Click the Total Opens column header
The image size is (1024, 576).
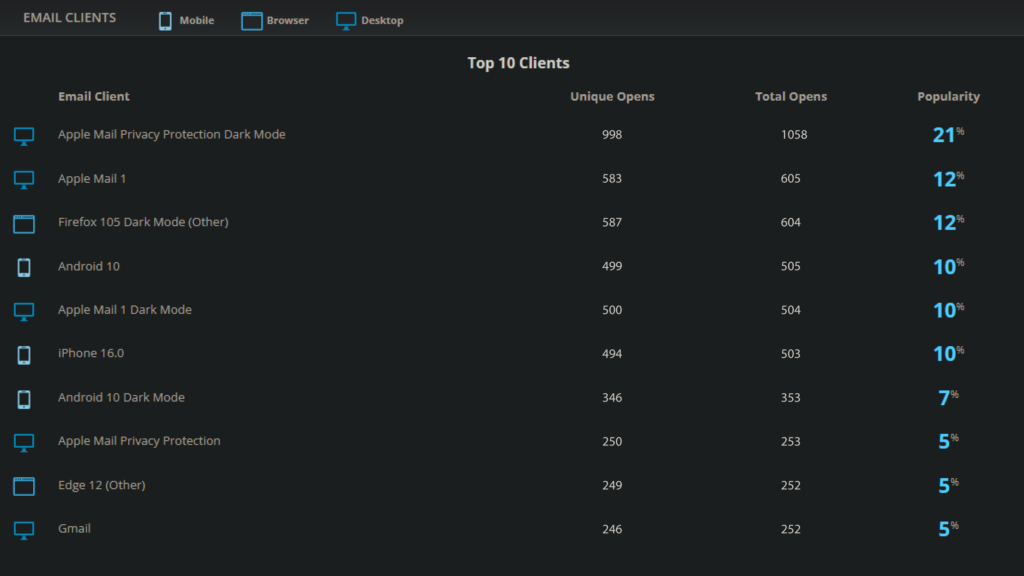tap(791, 96)
